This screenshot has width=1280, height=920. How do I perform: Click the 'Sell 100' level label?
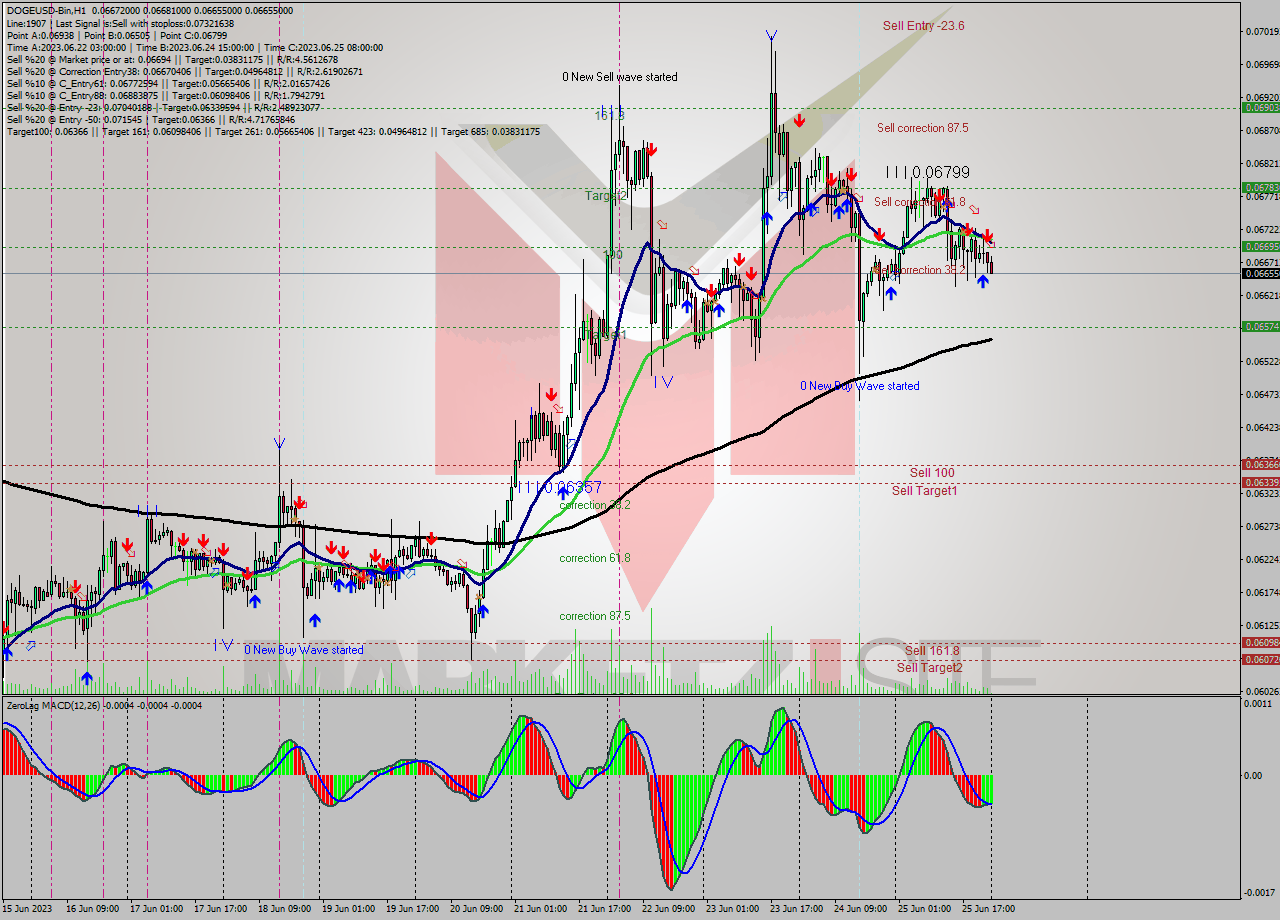click(931, 472)
